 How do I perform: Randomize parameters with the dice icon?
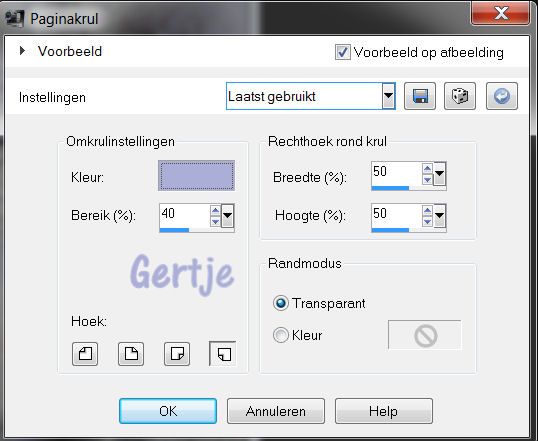click(x=460, y=96)
